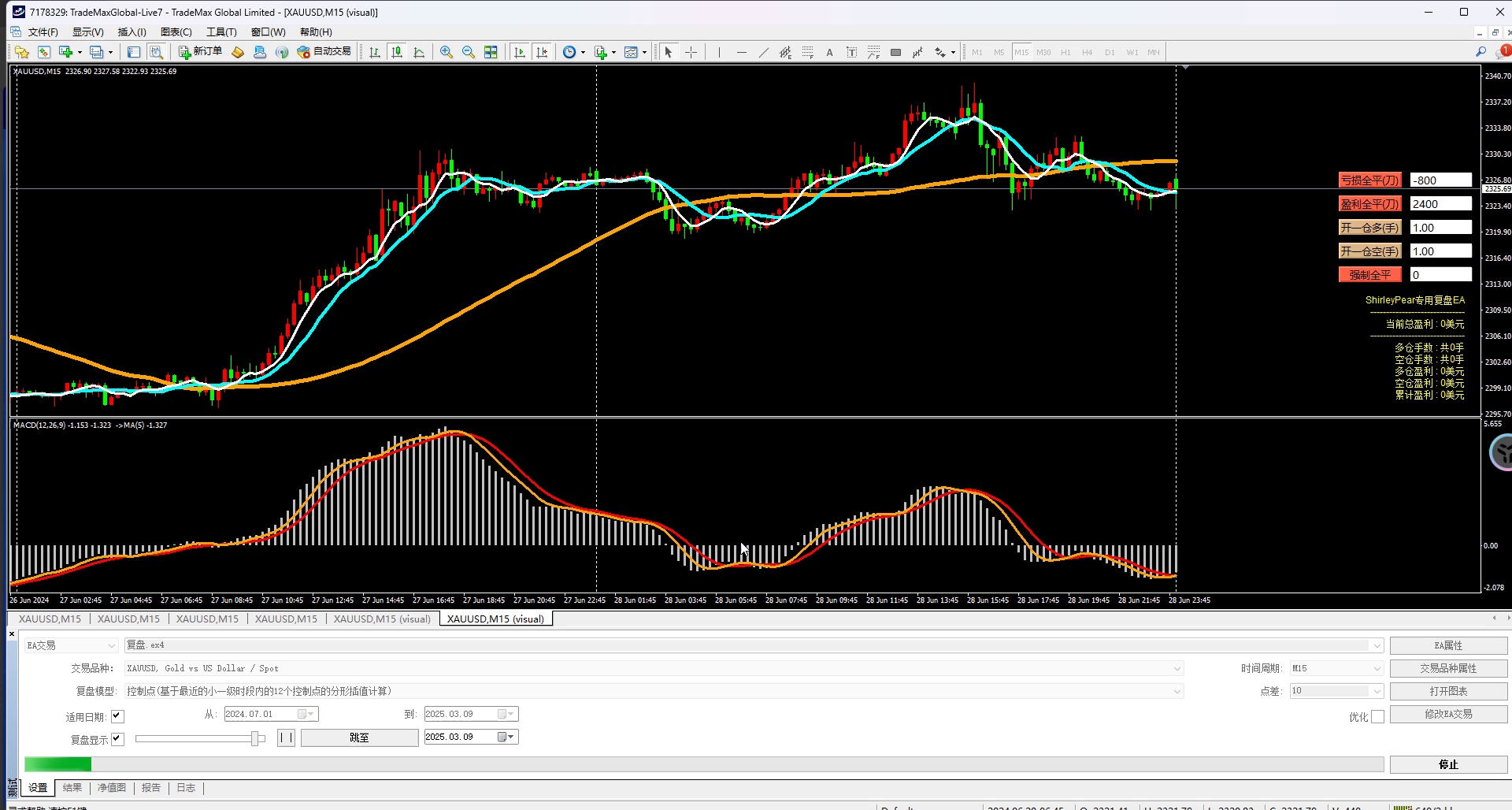Click the zoom in magnifier icon
The width and height of the screenshot is (1512, 810).
[447, 52]
